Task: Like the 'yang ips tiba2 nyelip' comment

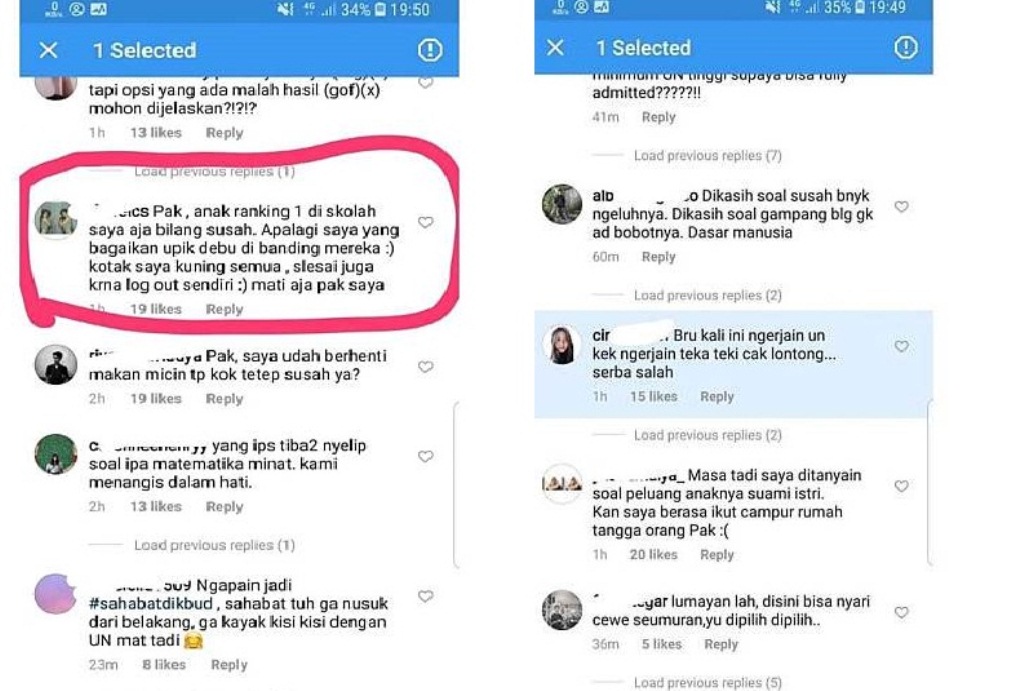Action: pos(426,457)
